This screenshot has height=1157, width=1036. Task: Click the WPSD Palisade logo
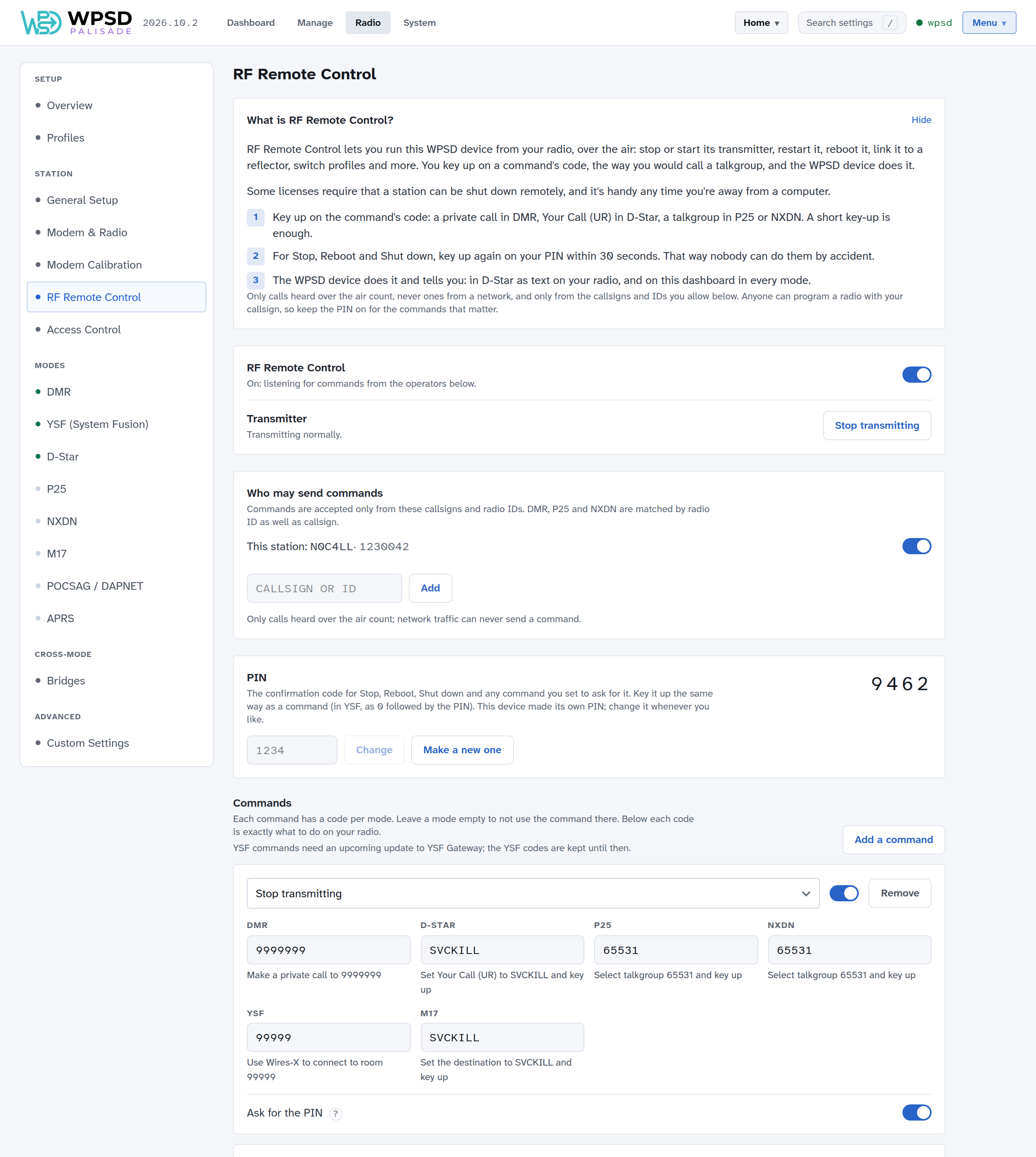tap(76, 23)
